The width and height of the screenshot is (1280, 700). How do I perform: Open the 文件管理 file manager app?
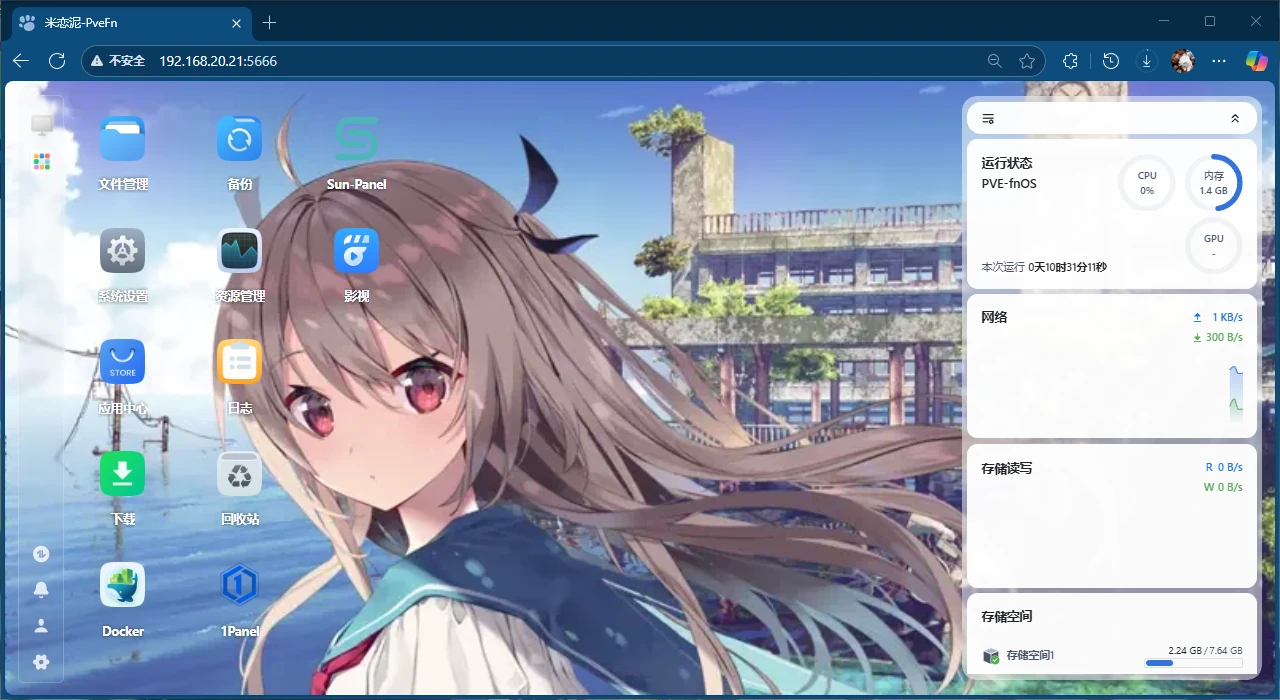point(122,139)
